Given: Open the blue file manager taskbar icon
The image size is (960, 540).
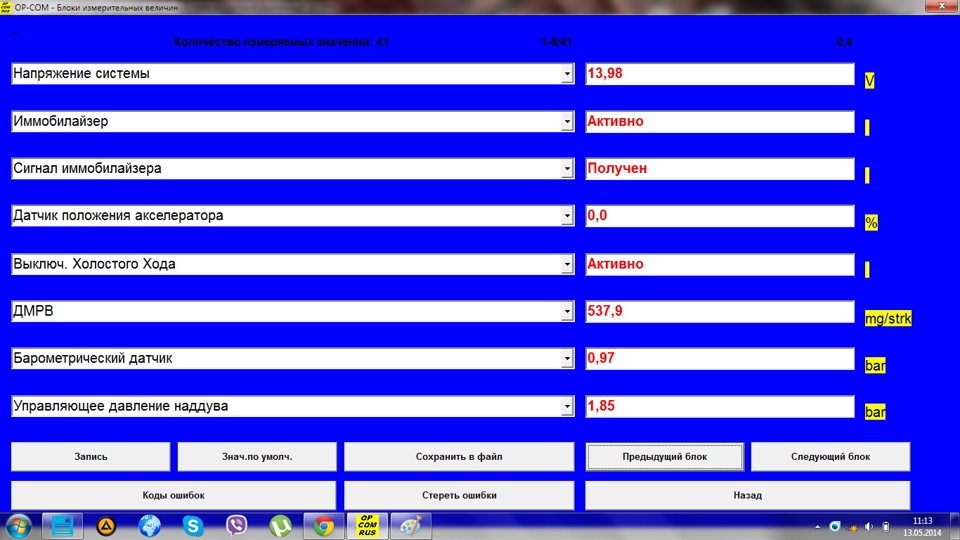Looking at the screenshot, I should pos(62,526).
